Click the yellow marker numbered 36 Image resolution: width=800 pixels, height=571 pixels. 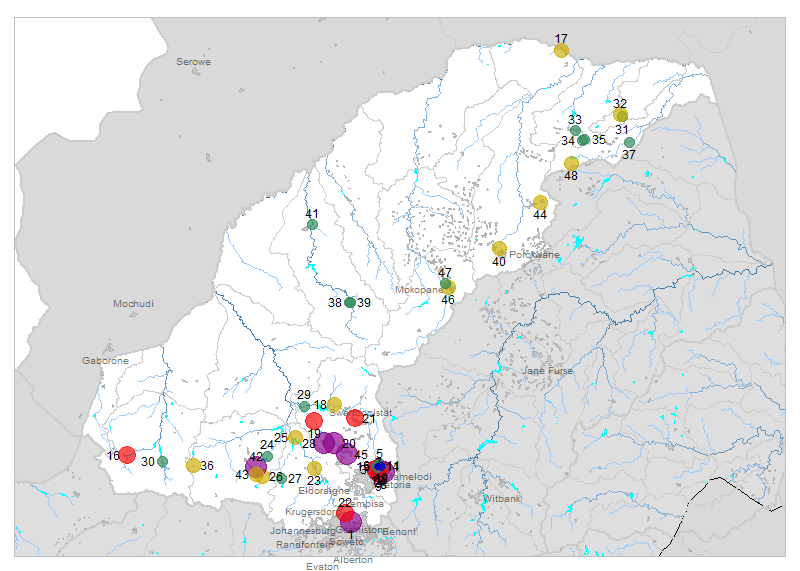click(x=193, y=465)
